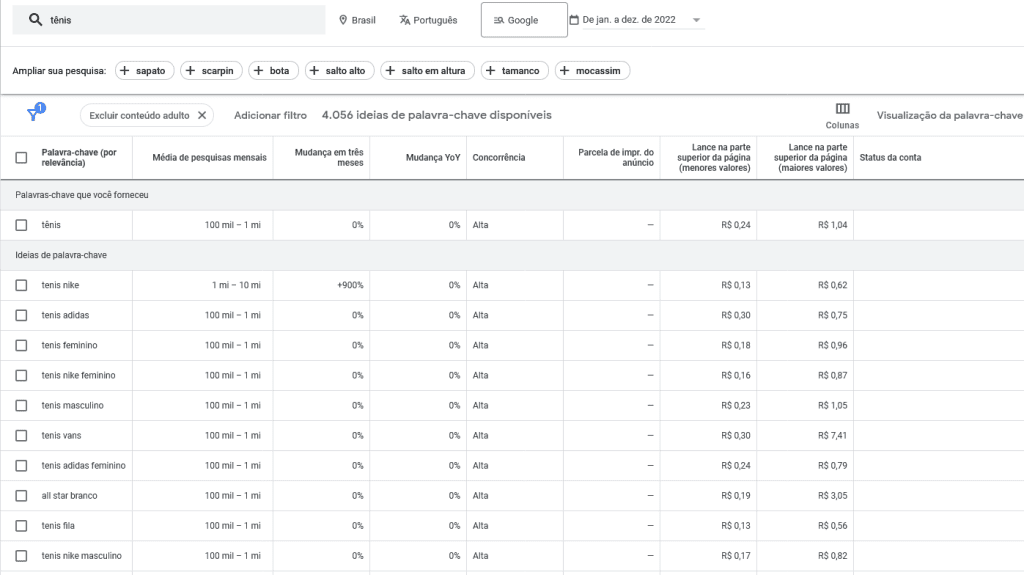Check the tenis adidas row

click(x=22, y=315)
